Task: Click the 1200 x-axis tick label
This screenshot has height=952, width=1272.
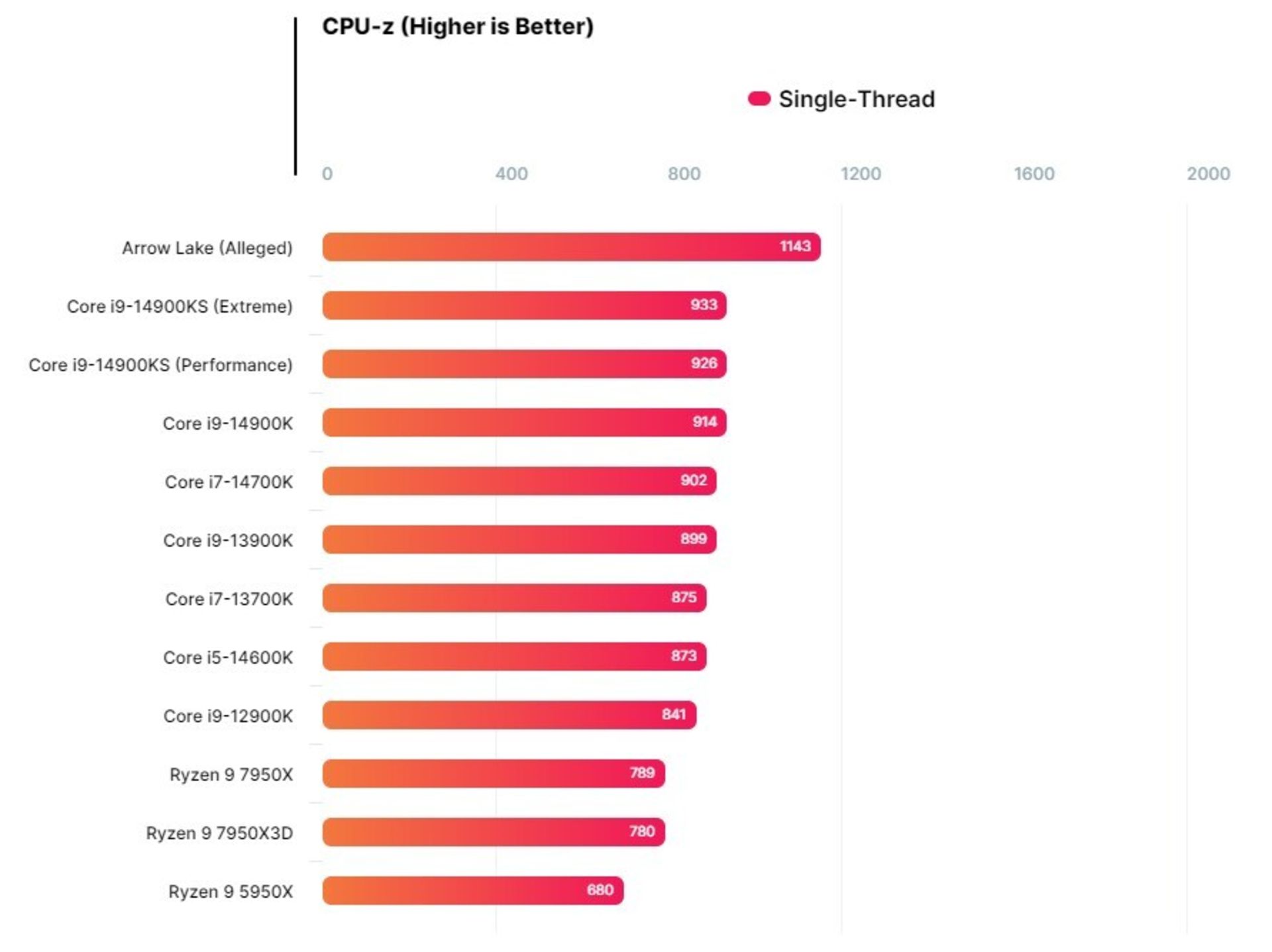Action: pyautogui.click(x=860, y=174)
